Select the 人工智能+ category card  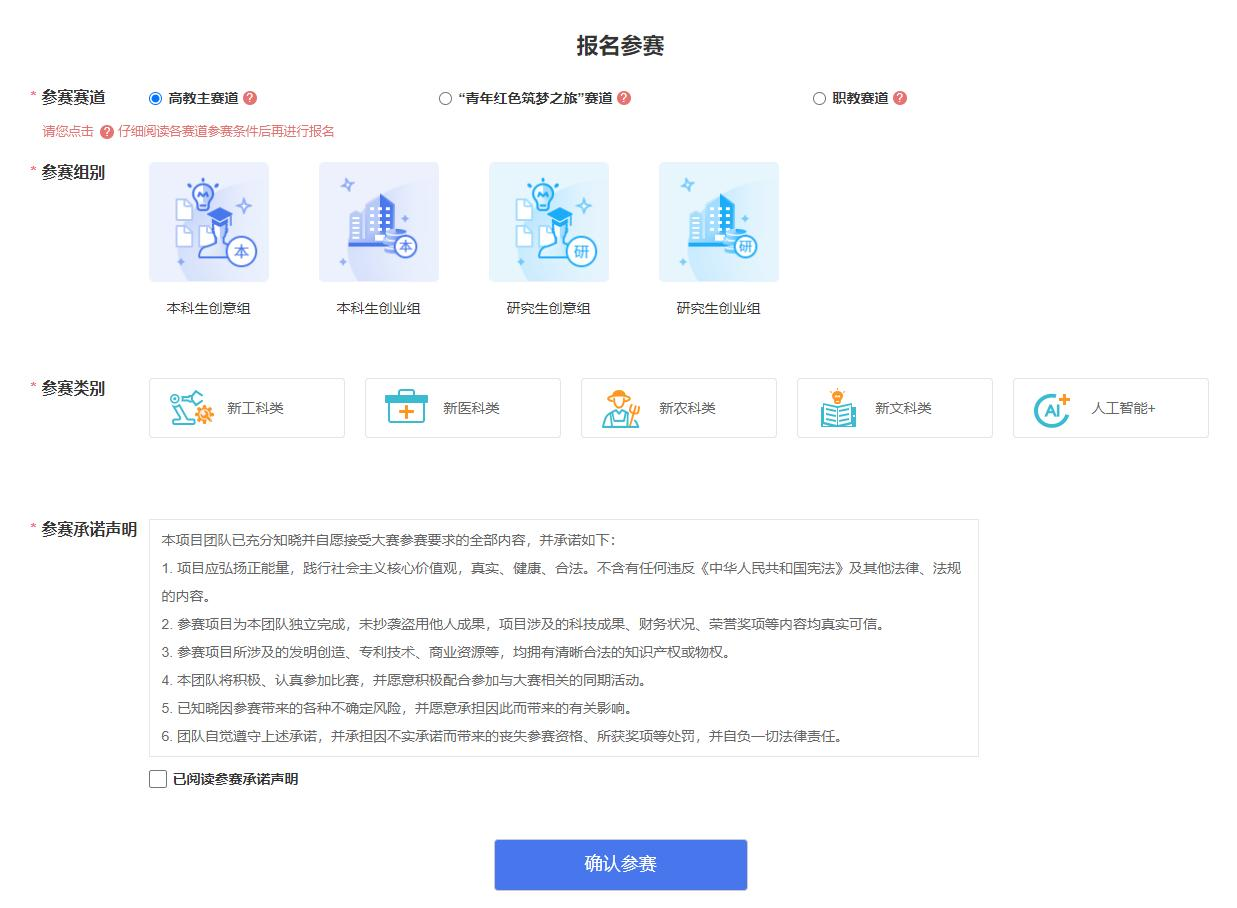click(1110, 408)
